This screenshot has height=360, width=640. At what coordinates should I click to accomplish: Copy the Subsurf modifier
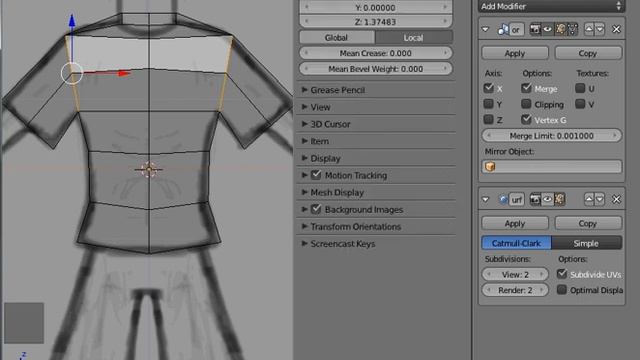tap(588, 223)
